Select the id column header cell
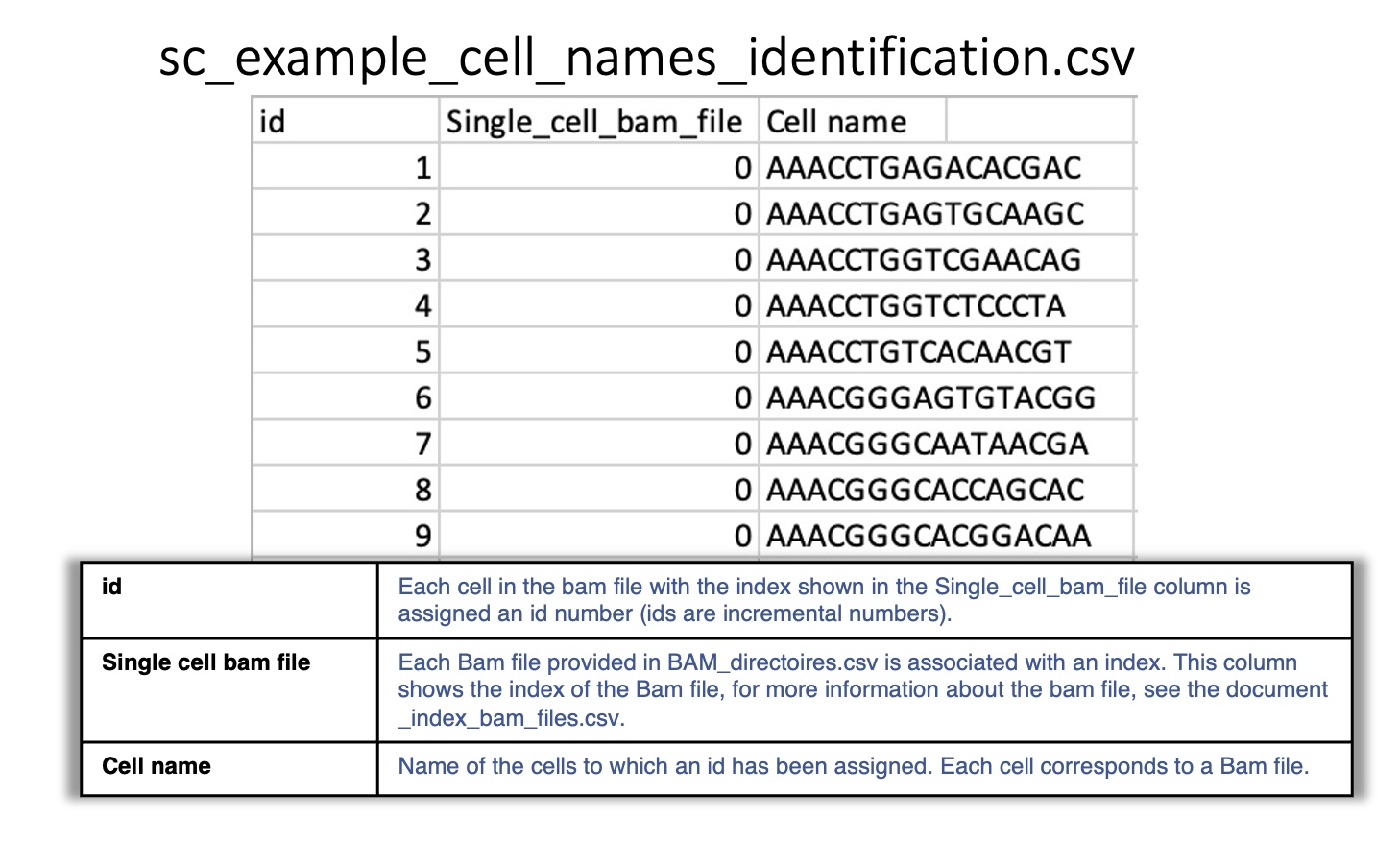The width and height of the screenshot is (1400, 866). tap(346, 121)
